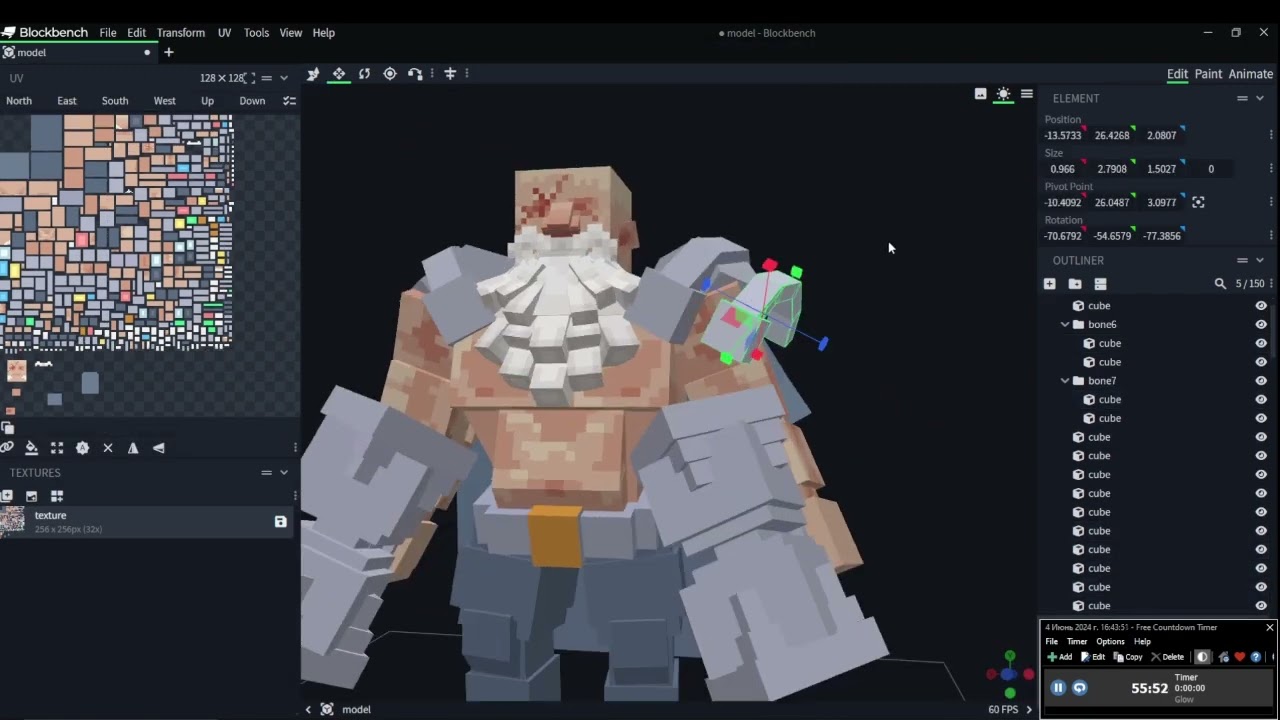The width and height of the screenshot is (1280, 720).
Task: Hide the bone7 group
Action: click(1261, 381)
